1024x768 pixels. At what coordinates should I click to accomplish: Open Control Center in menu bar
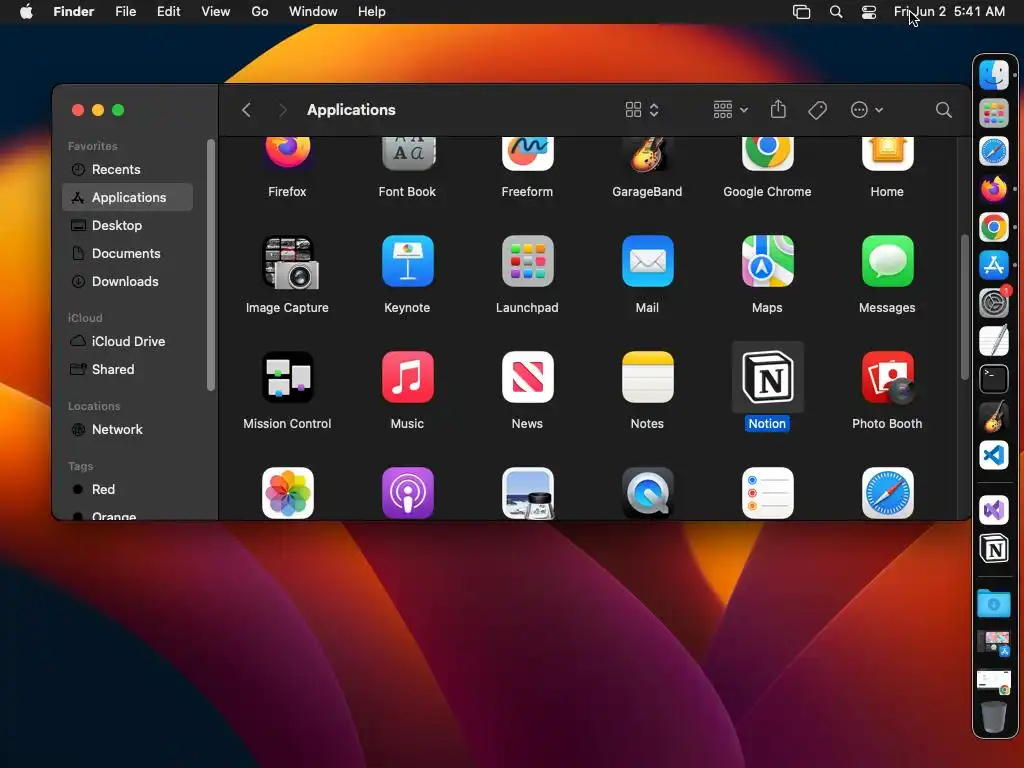[869, 12]
